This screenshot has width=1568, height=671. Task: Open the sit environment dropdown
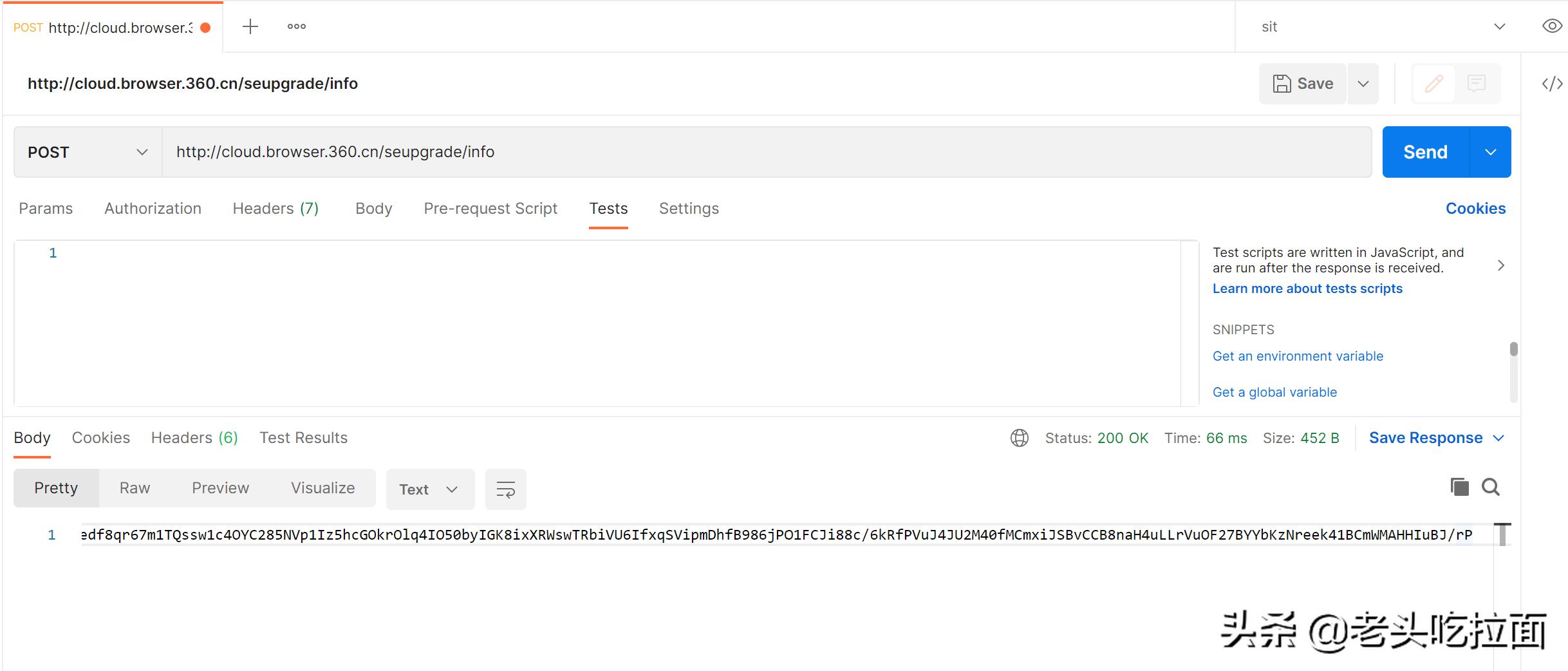(1380, 27)
